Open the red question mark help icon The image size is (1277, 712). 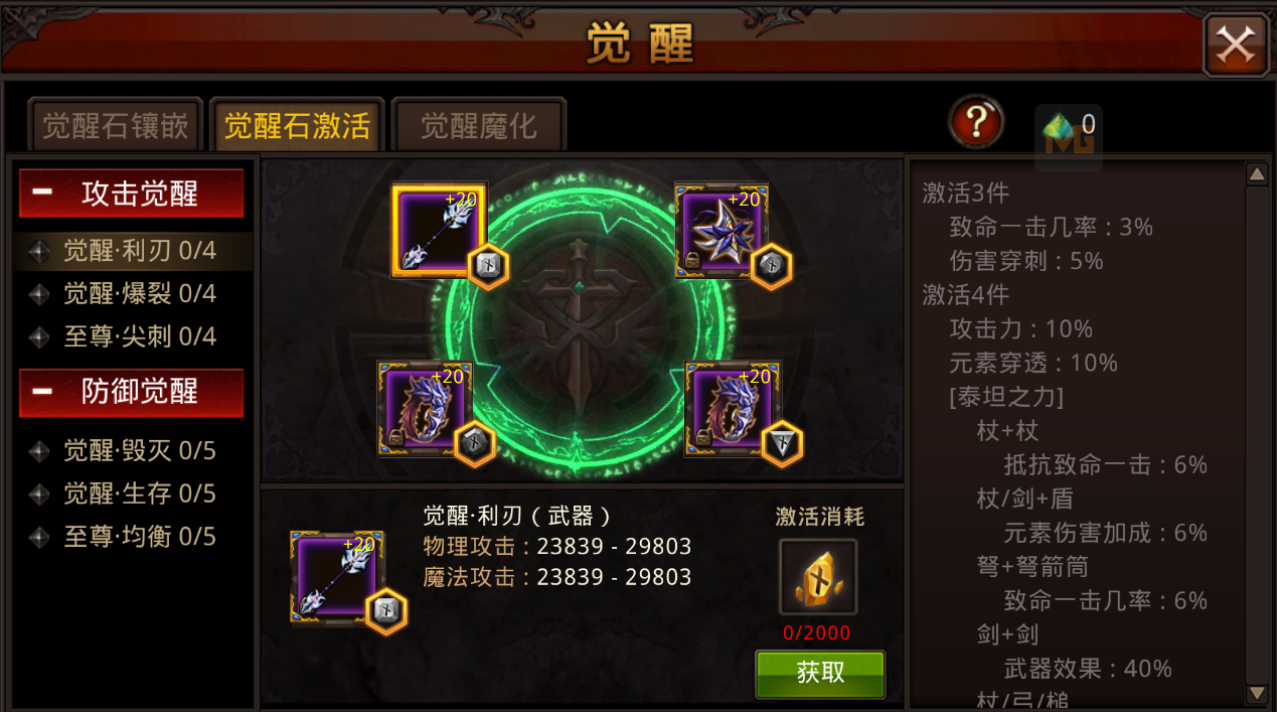(x=976, y=123)
